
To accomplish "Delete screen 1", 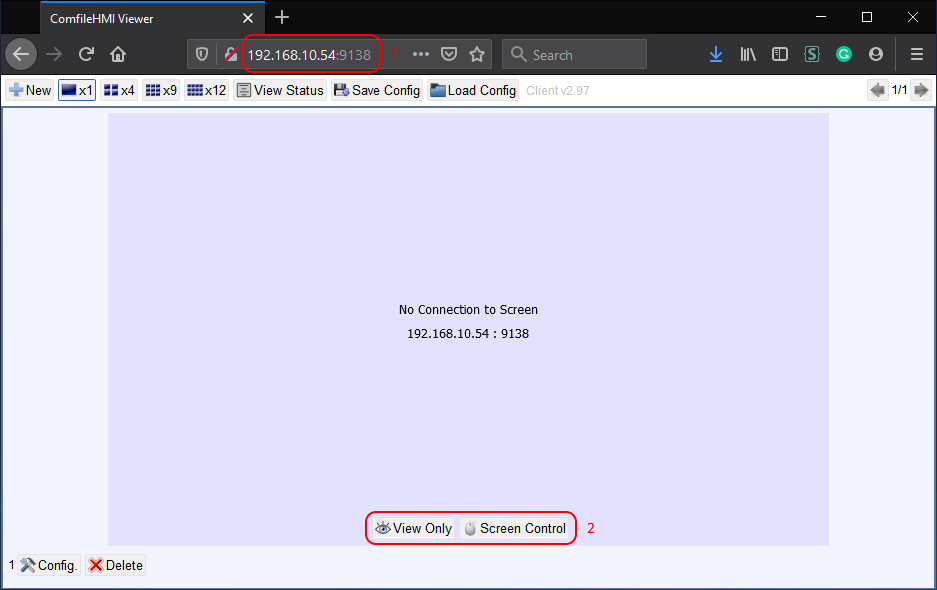I will [x=116, y=565].
